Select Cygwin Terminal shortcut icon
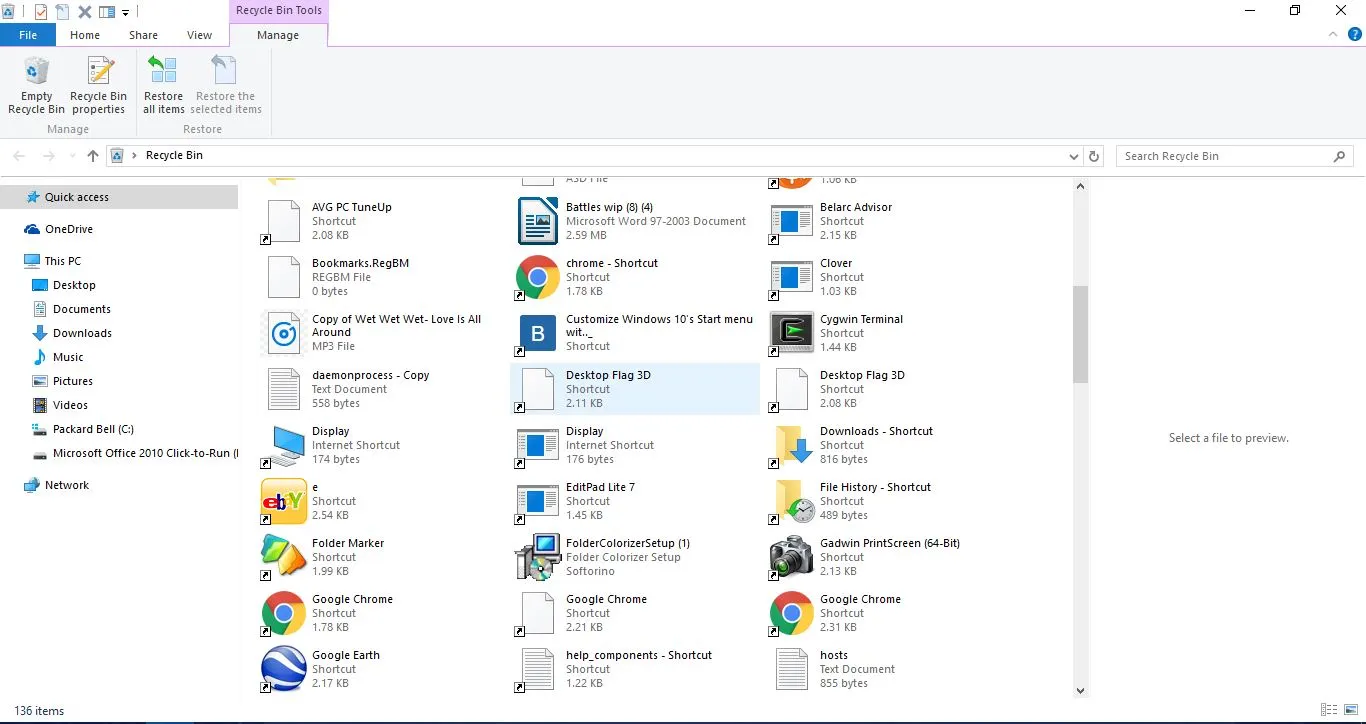The height and width of the screenshot is (724, 1366). [x=792, y=333]
